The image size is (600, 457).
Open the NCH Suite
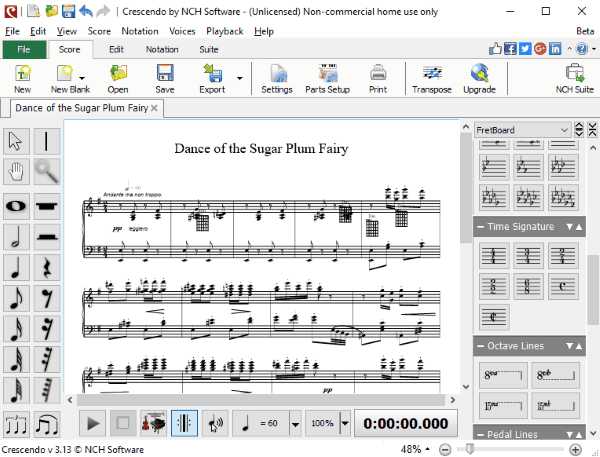click(x=574, y=78)
